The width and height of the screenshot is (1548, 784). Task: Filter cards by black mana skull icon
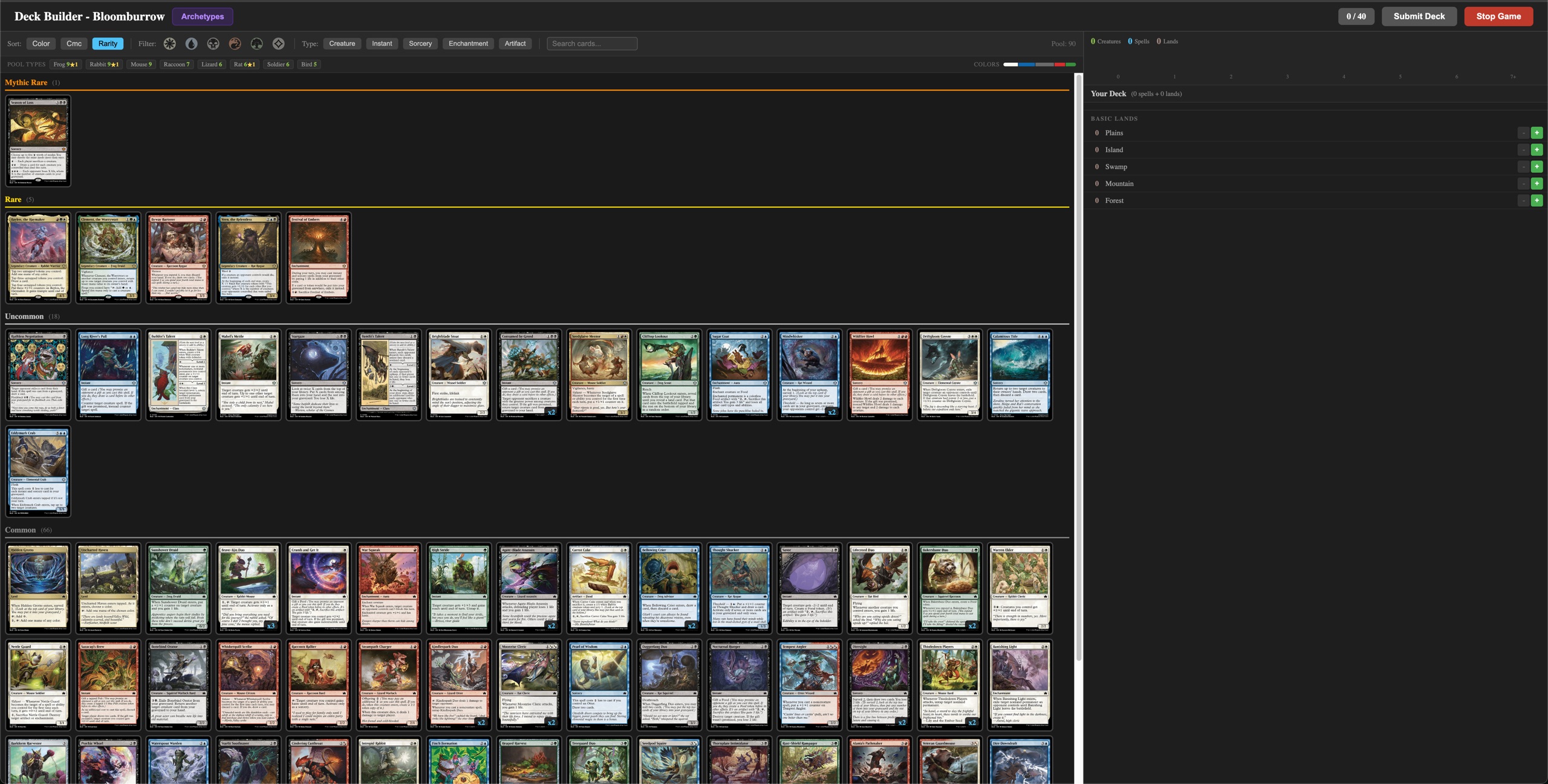click(213, 44)
